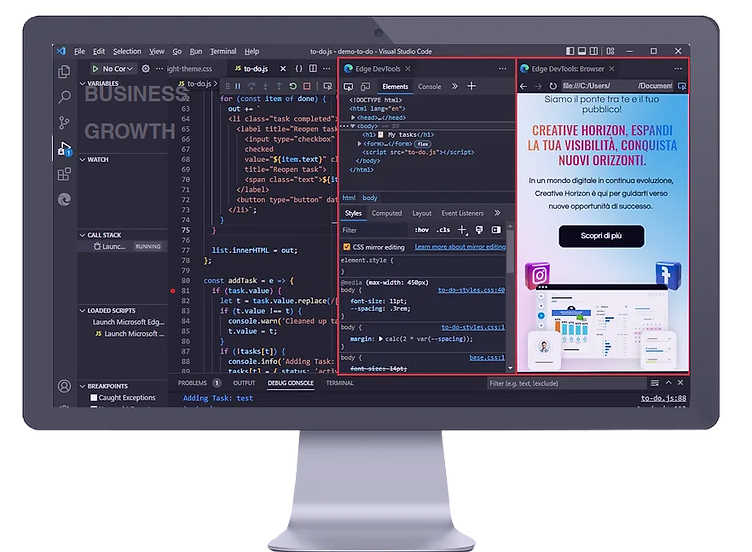The image size is (752, 552).
Task: Open the Accounts icon in the activity bar
Action: coord(64,386)
